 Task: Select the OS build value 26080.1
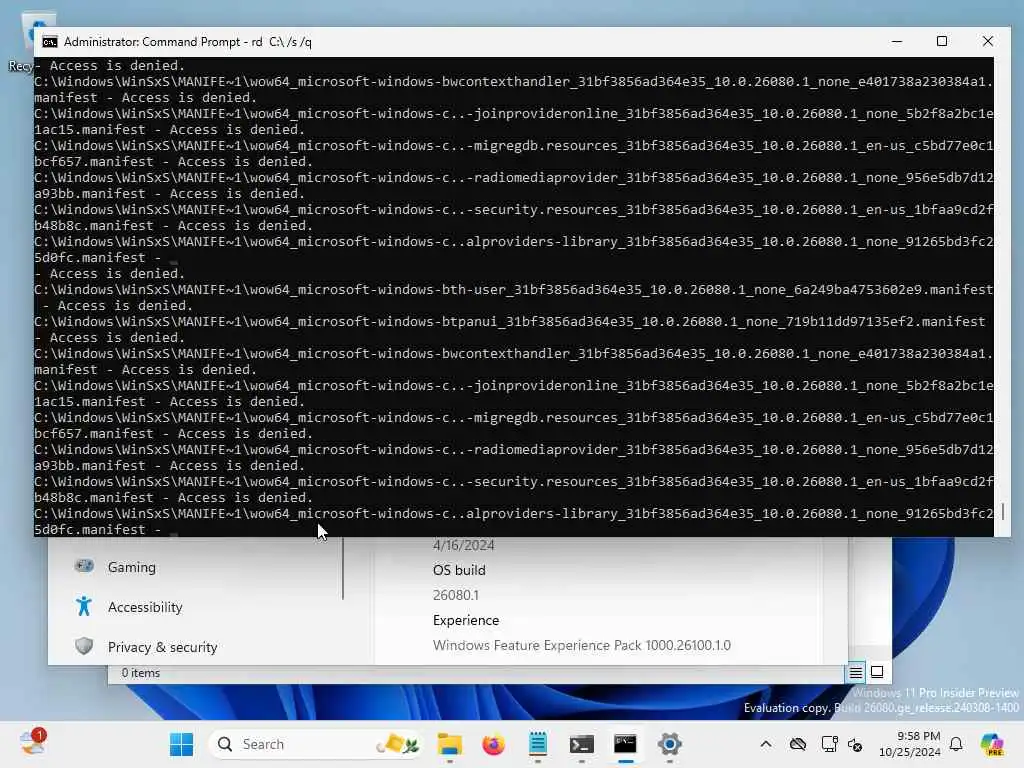coord(455,595)
